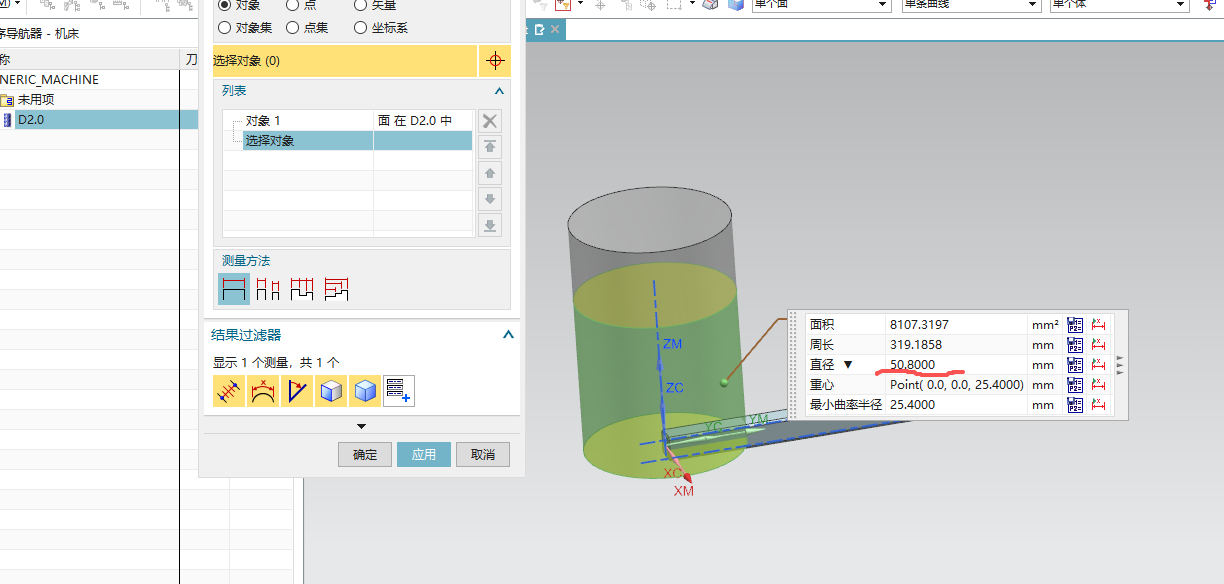Click the 8107.3197 area value
The height and width of the screenshot is (584, 1224).
pyautogui.click(x=919, y=324)
